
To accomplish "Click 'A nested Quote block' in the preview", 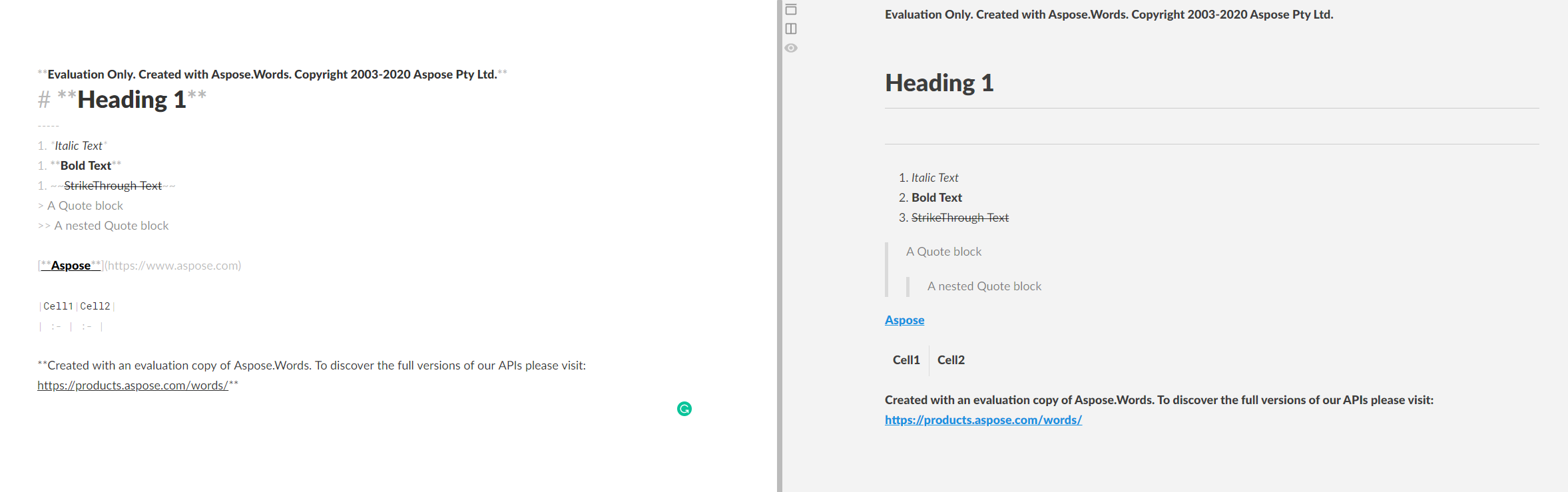I will (984, 286).
